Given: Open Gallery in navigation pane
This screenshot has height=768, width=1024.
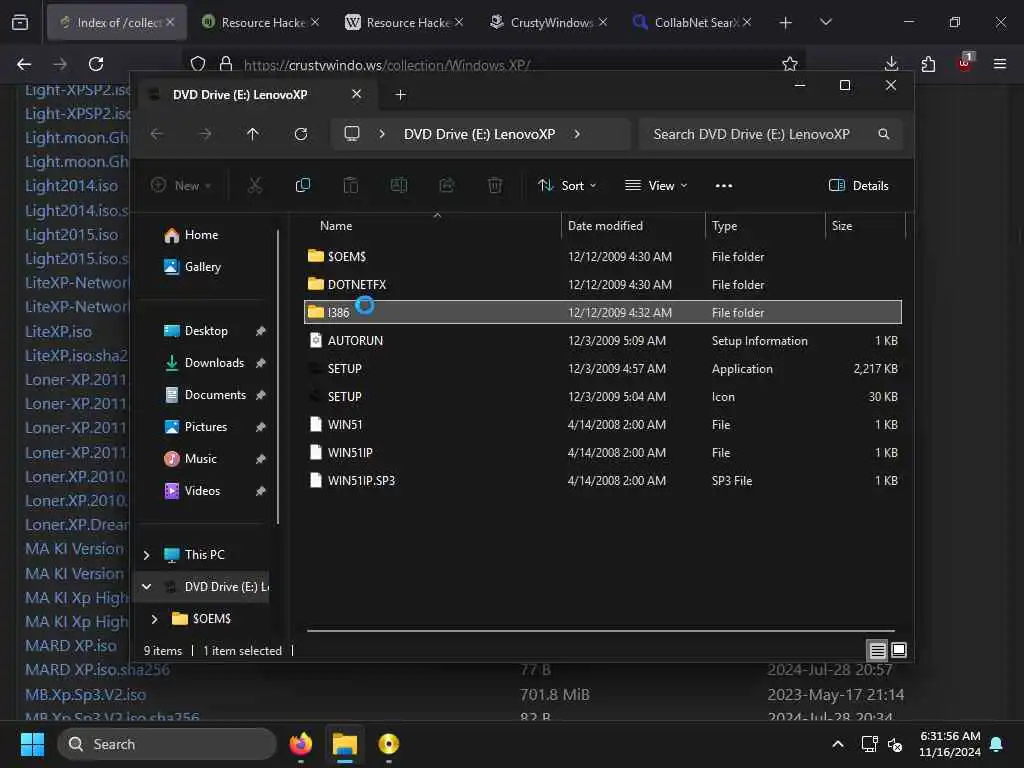Looking at the screenshot, I should click(202, 266).
